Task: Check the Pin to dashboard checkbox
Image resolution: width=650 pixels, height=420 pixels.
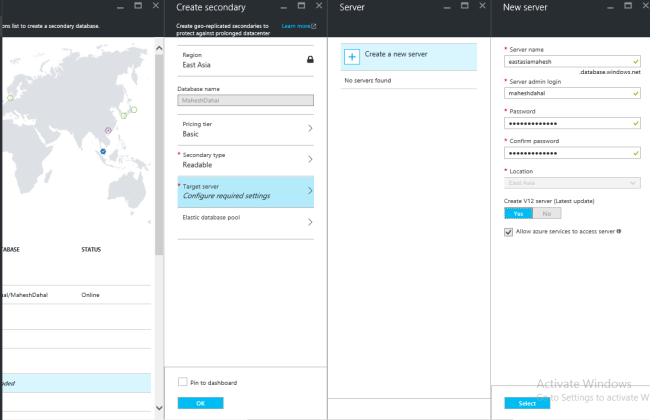Action: 182,382
